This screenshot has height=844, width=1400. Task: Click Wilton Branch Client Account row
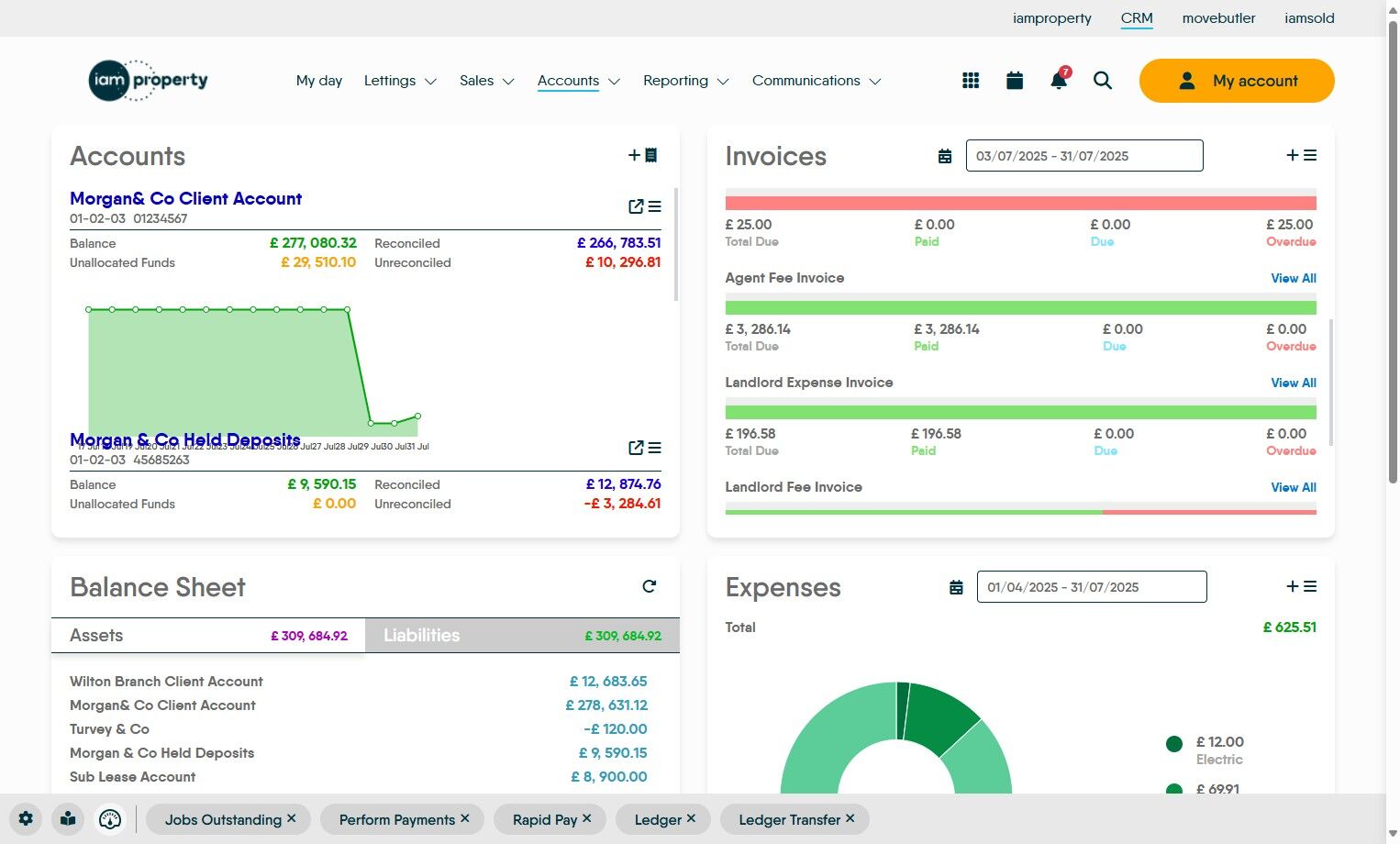coord(359,682)
